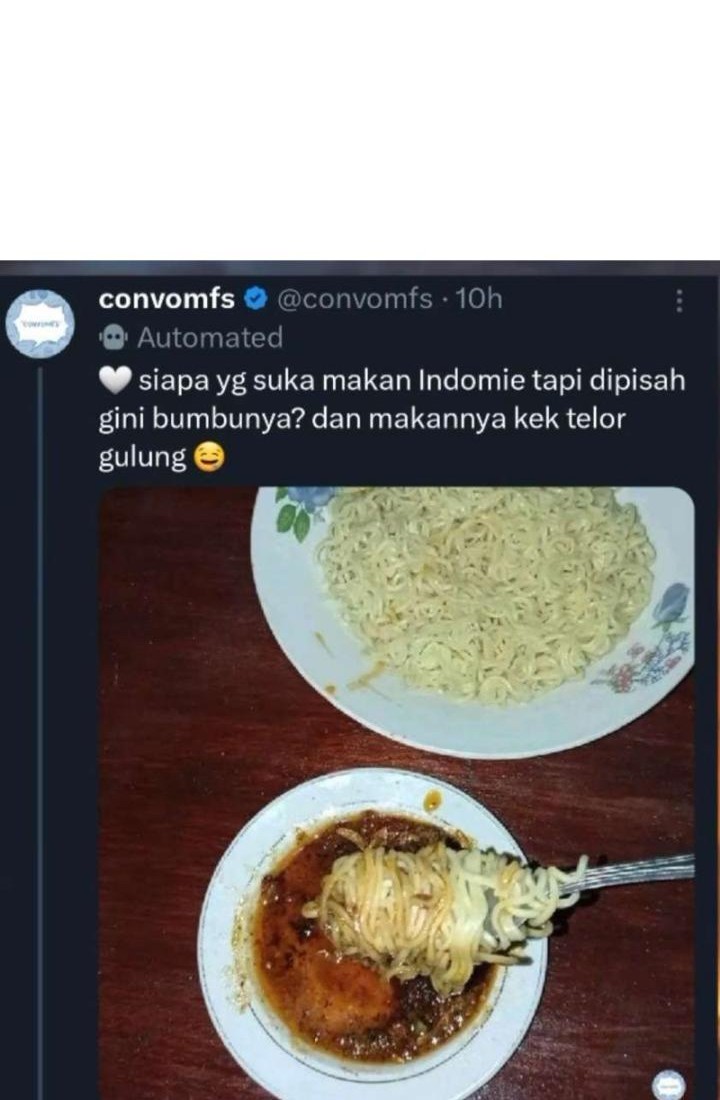Open the Indomie noodle photo

pos(397,793)
